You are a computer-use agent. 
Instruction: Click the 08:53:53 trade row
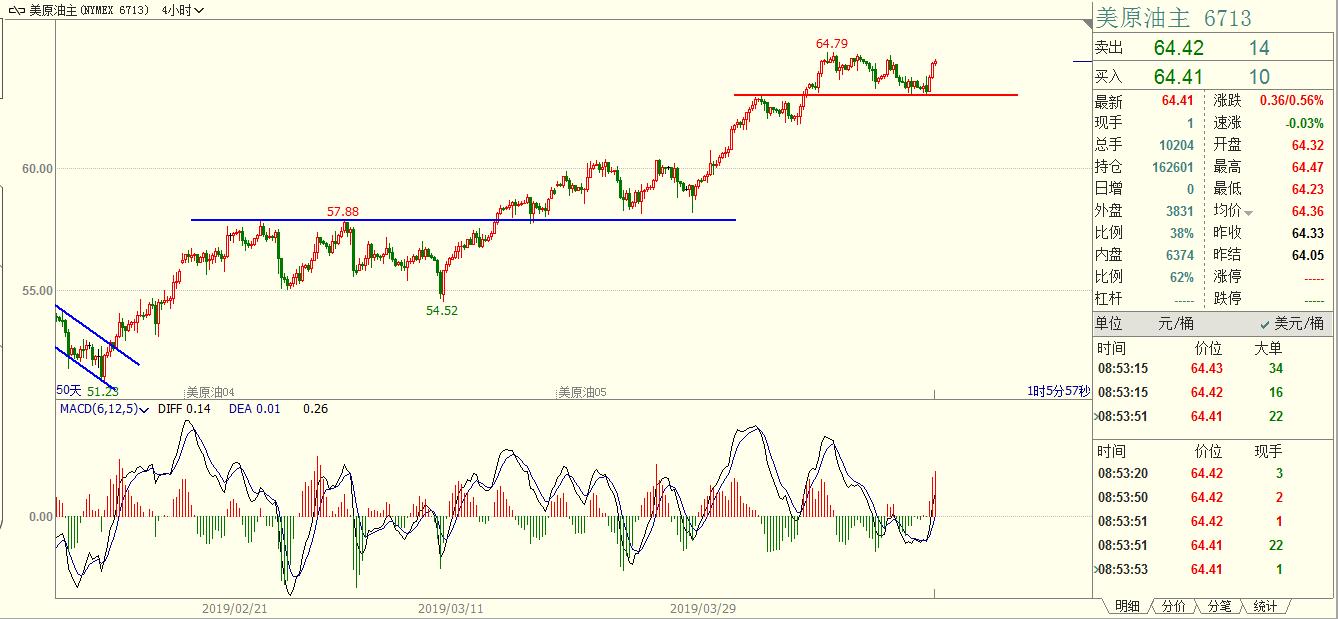pyautogui.click(x=1214, y=570)
